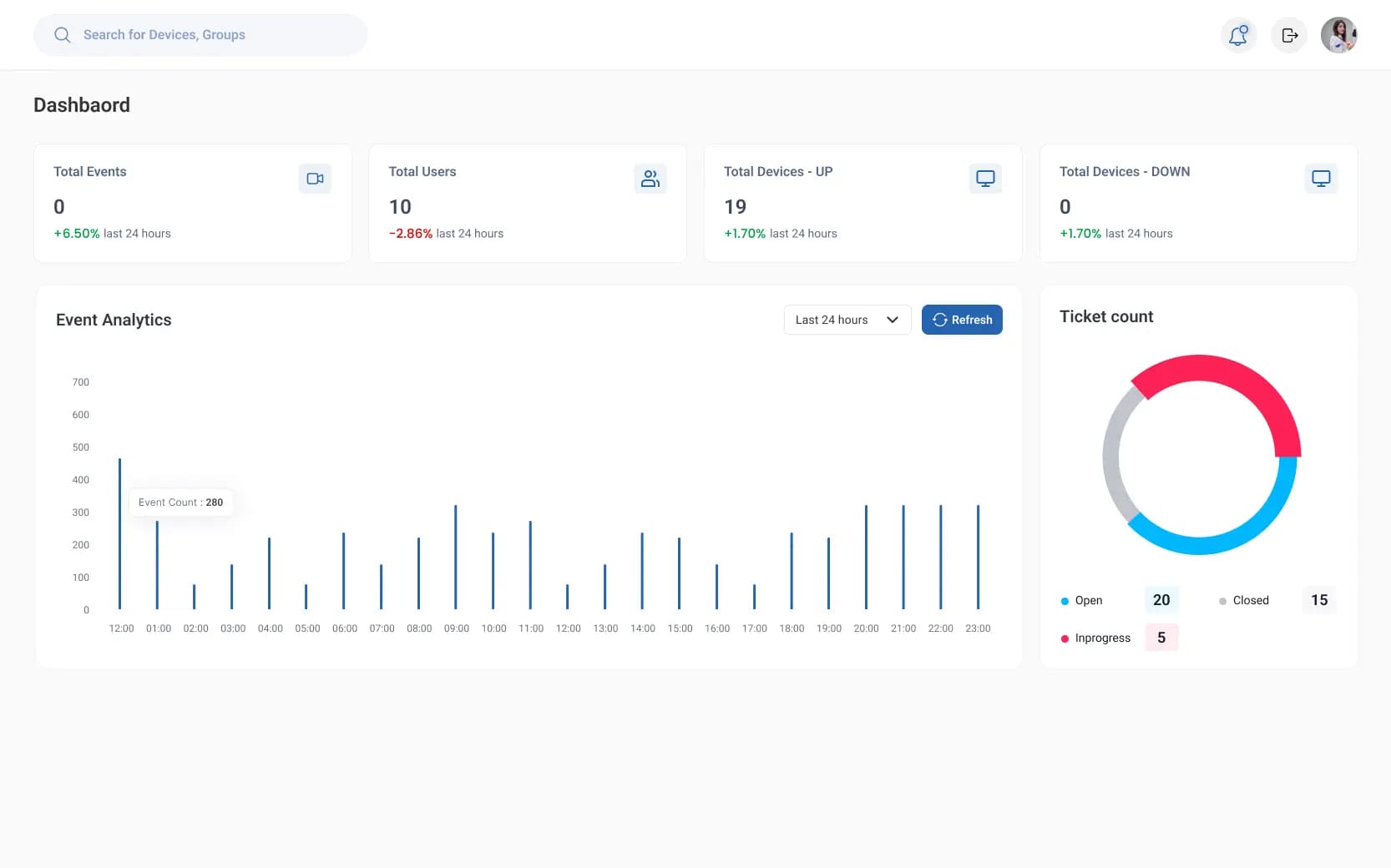Select the video camera icon on Total Events card
Viewport: 1391px width, 868px height.
pos(315,178)
